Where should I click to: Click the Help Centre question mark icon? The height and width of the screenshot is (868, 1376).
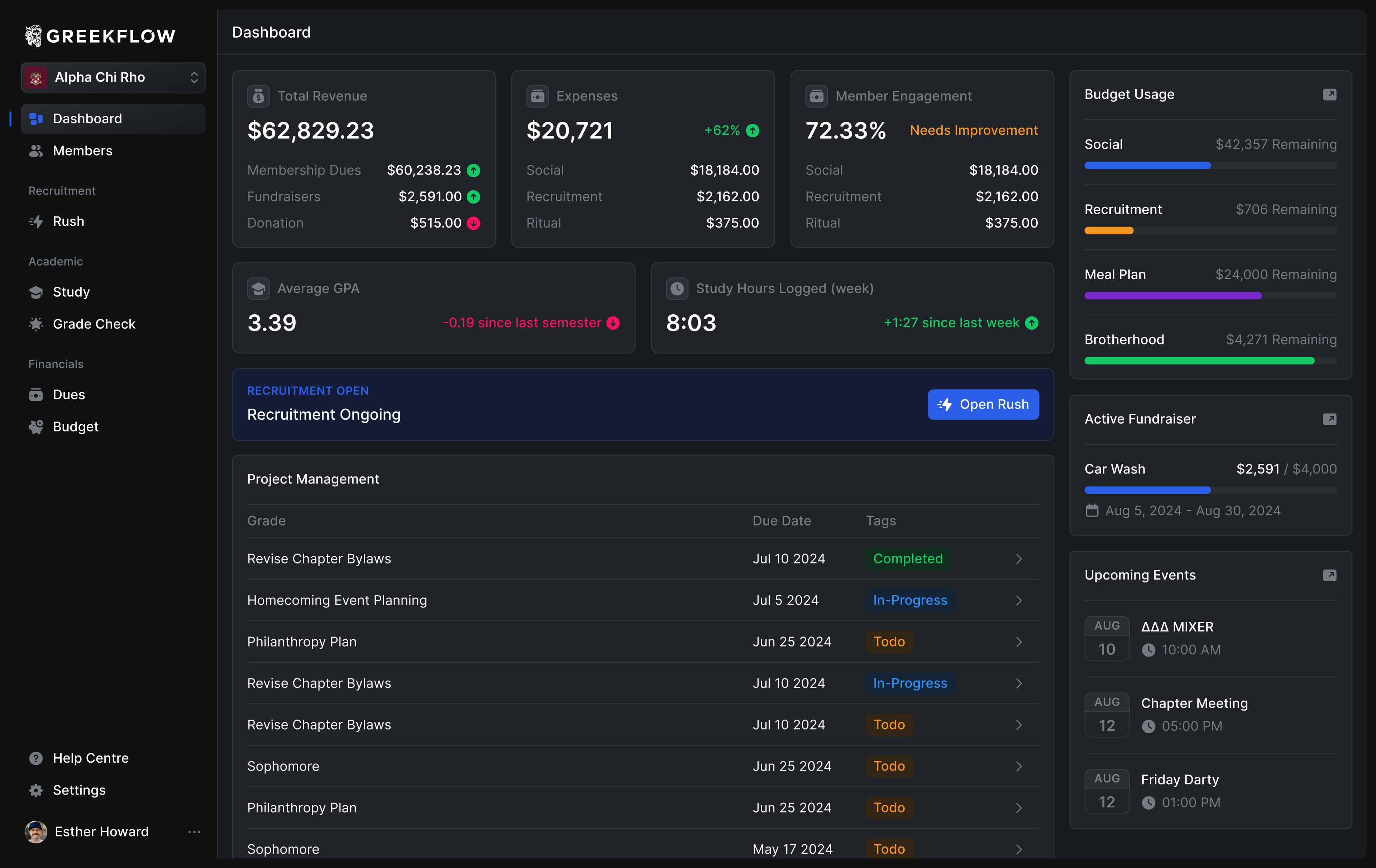pos(36,758)
